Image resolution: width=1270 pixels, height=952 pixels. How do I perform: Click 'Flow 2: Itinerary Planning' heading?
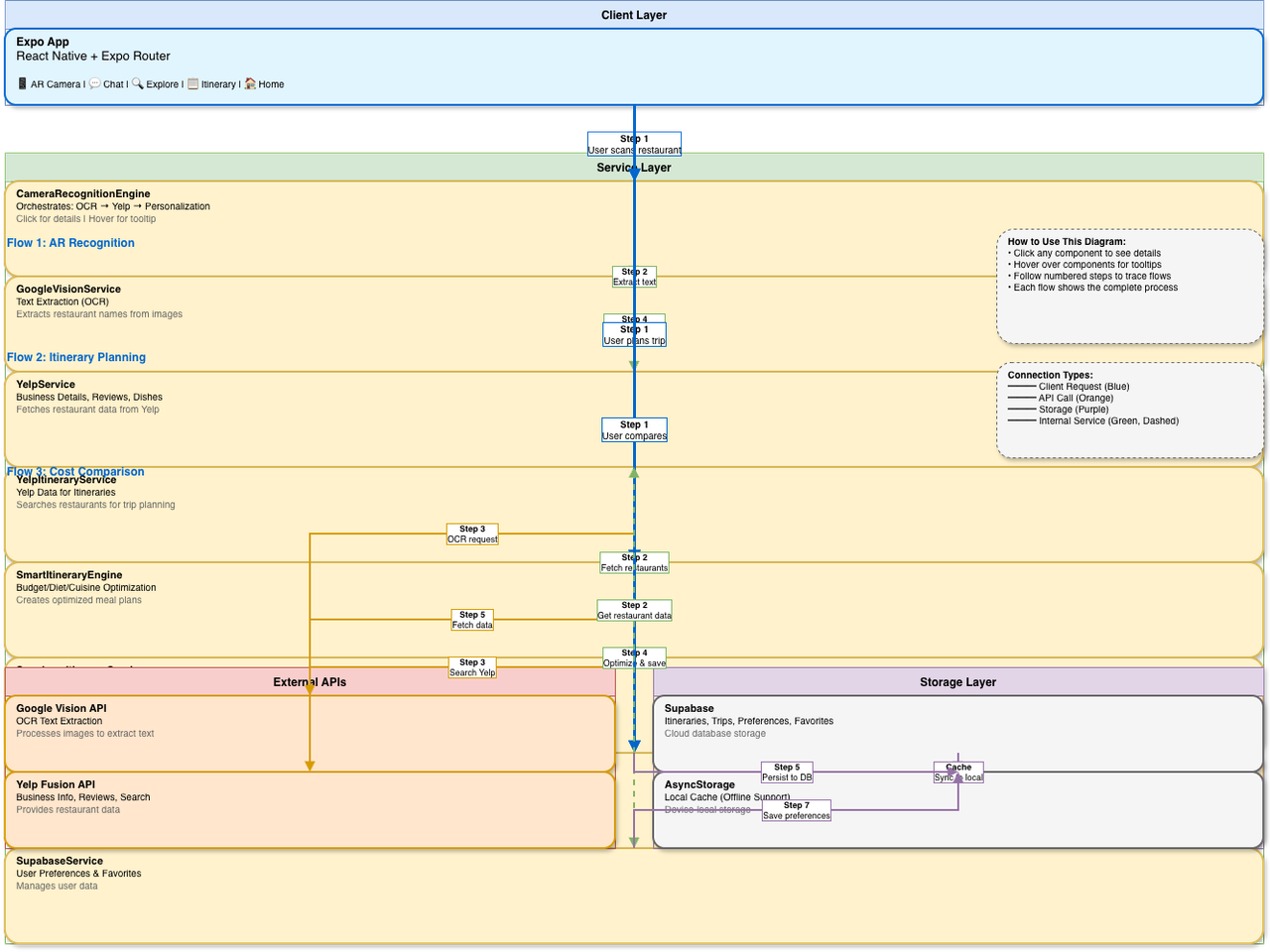[x=76, y=356]
